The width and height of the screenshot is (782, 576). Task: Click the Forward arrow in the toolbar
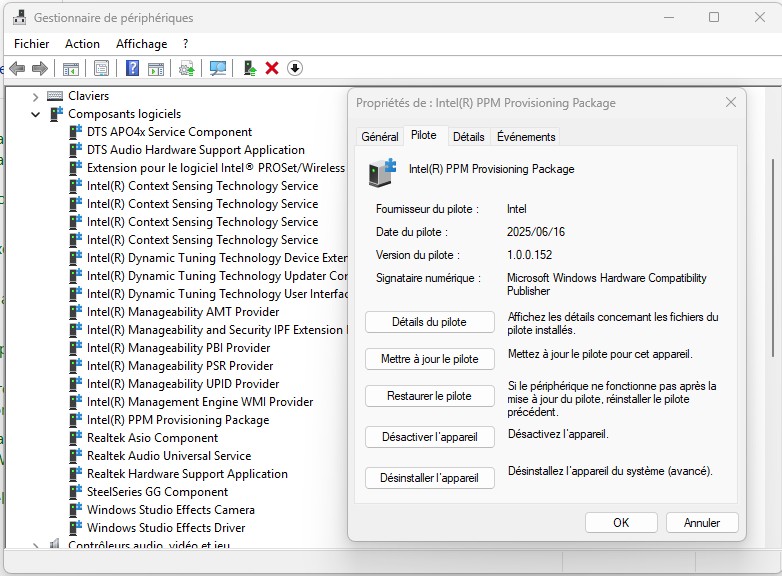click(x=40, y=68)
